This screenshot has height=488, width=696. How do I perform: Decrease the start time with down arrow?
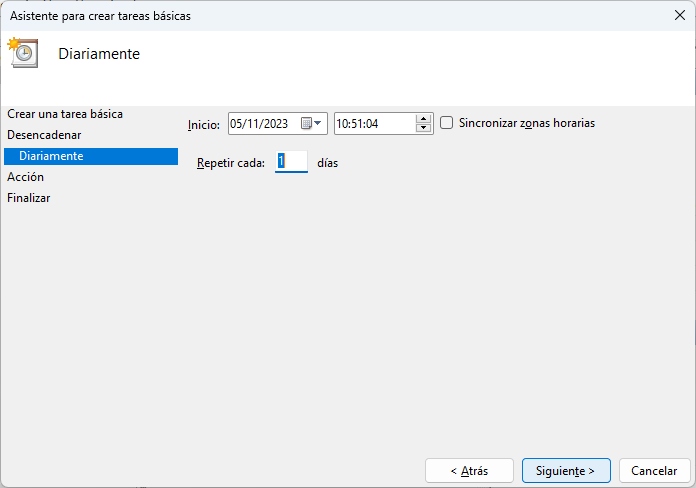tap(423, 128)
